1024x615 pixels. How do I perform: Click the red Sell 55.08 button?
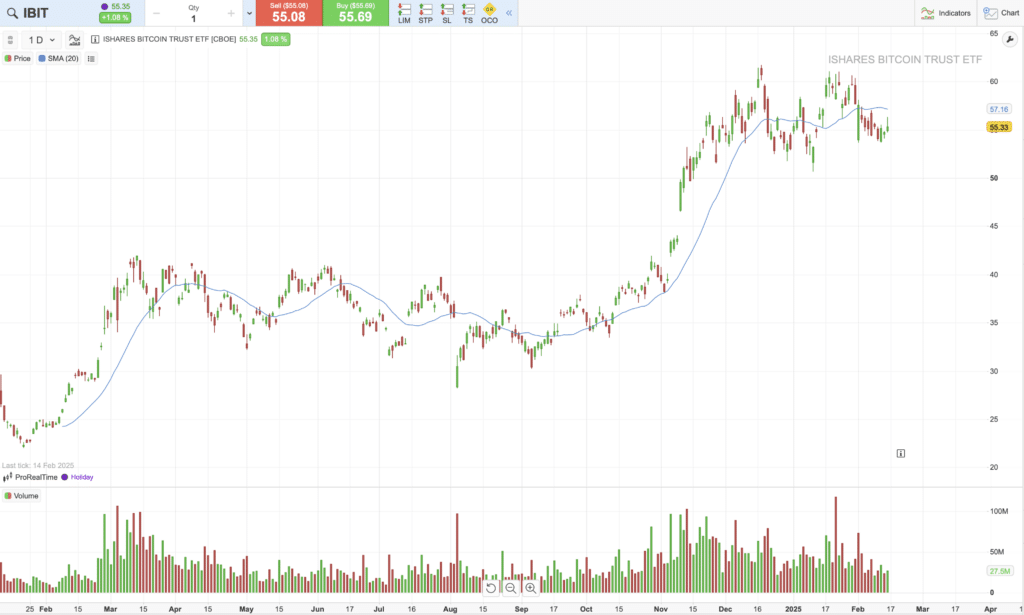tap(289, 13)
